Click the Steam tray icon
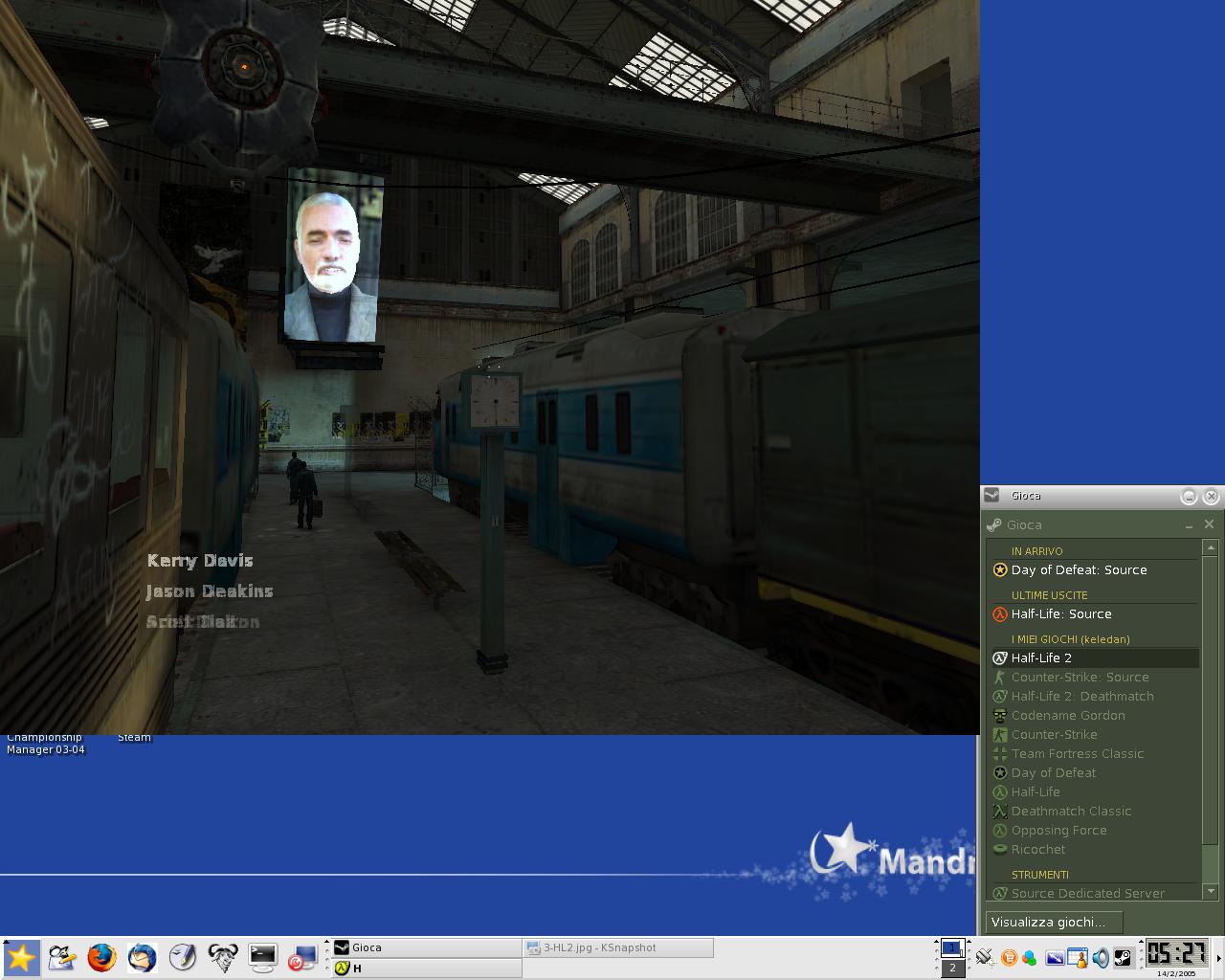Screen dimensions: 1225x980 click(1124, 957)
